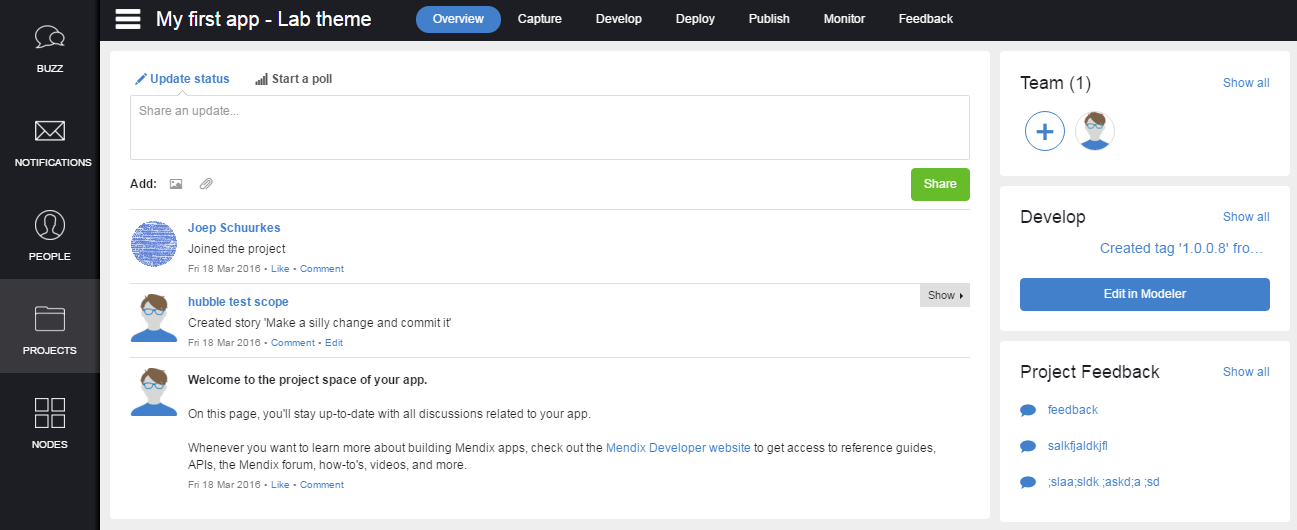Switch to the Deploy tab

point(695,19)
